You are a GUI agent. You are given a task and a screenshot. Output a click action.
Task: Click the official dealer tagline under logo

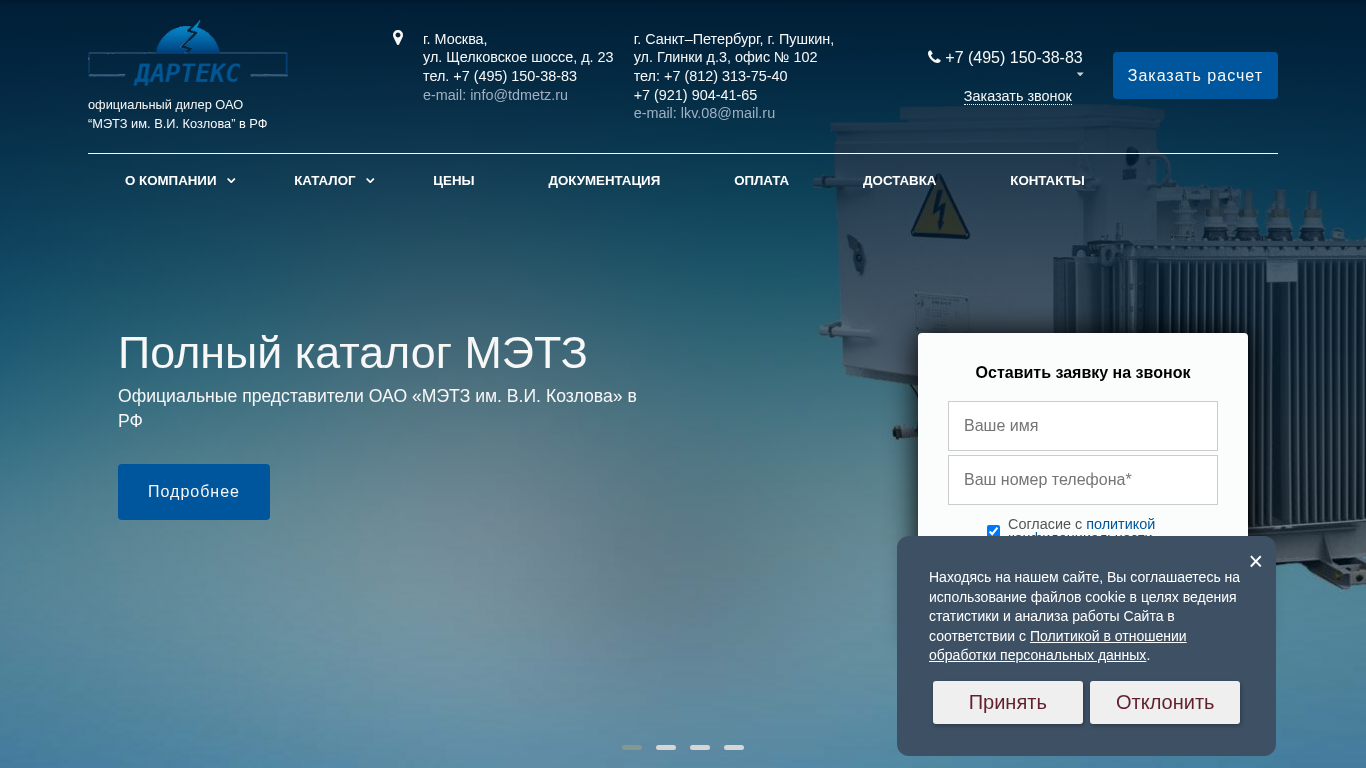coord(178,114)
